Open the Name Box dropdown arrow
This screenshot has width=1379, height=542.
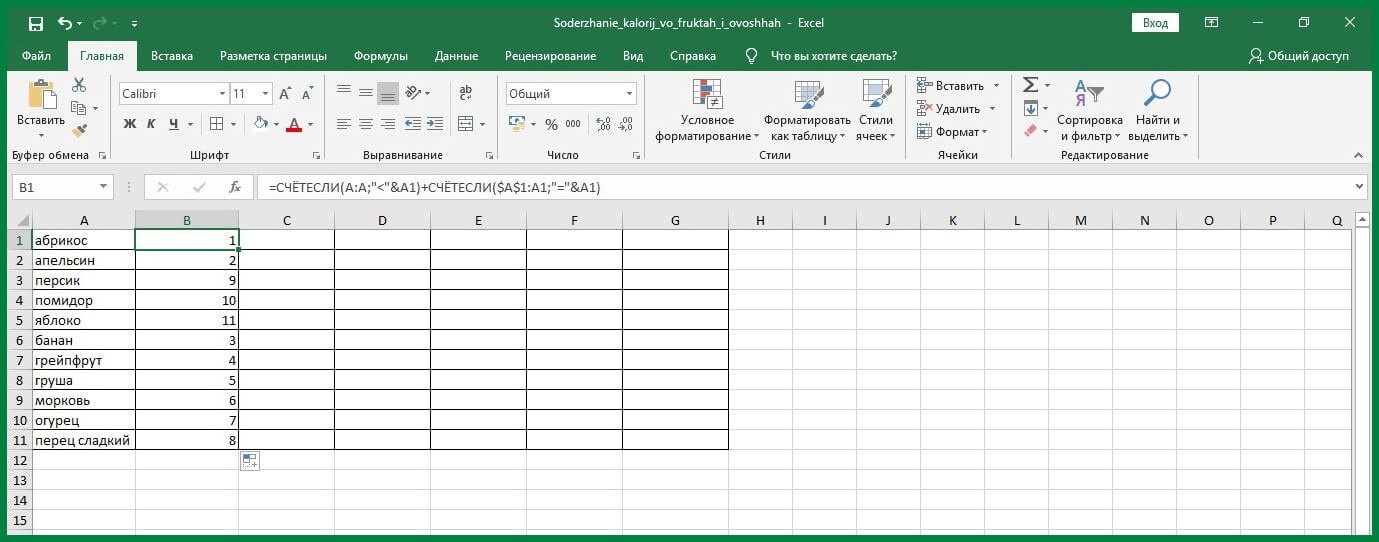[104, 187]
